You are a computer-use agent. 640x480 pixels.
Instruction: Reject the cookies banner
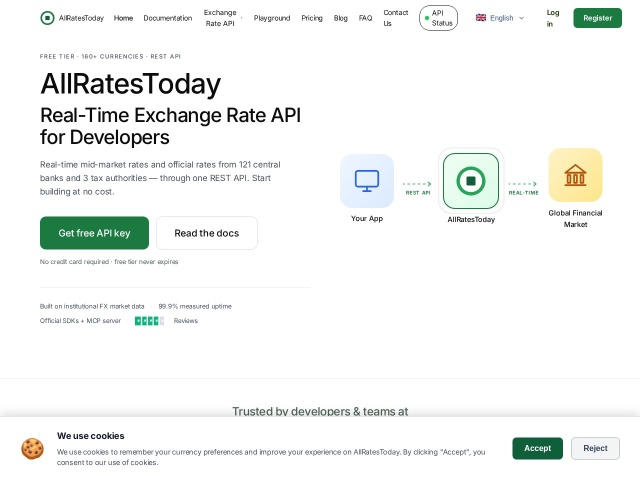coord(595,448)
